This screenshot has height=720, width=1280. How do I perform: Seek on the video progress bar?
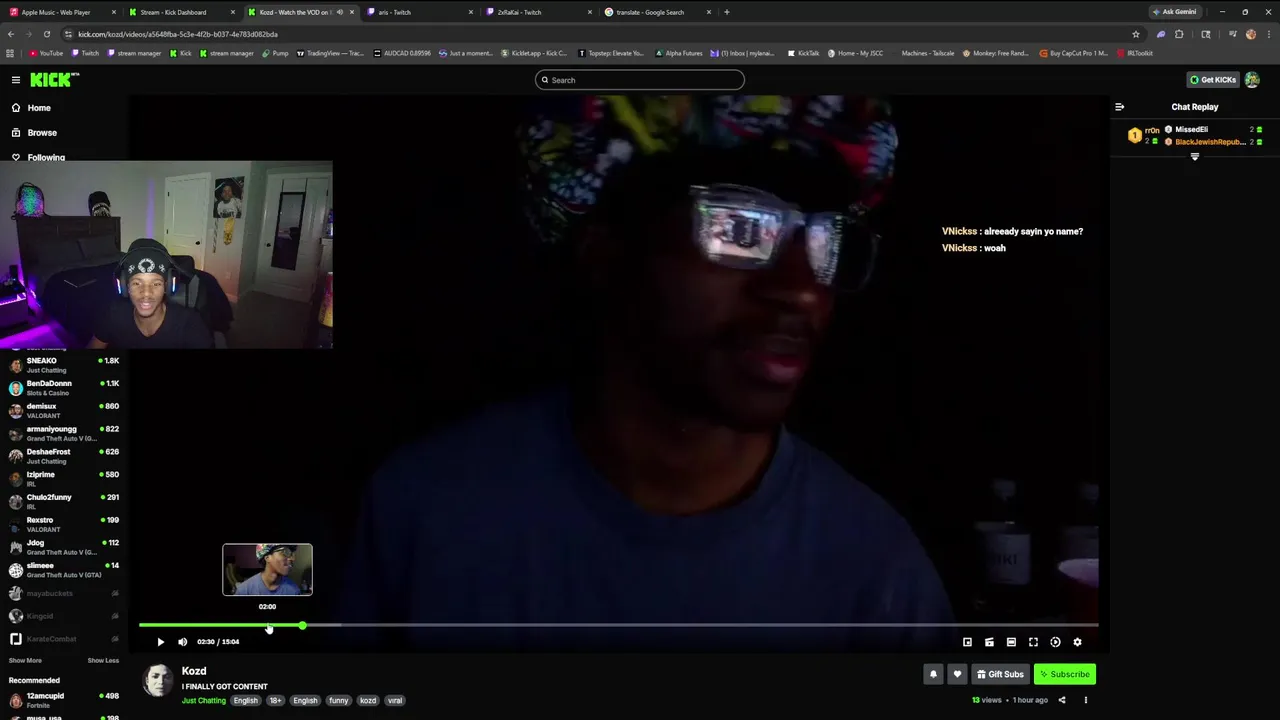(618, 626)
